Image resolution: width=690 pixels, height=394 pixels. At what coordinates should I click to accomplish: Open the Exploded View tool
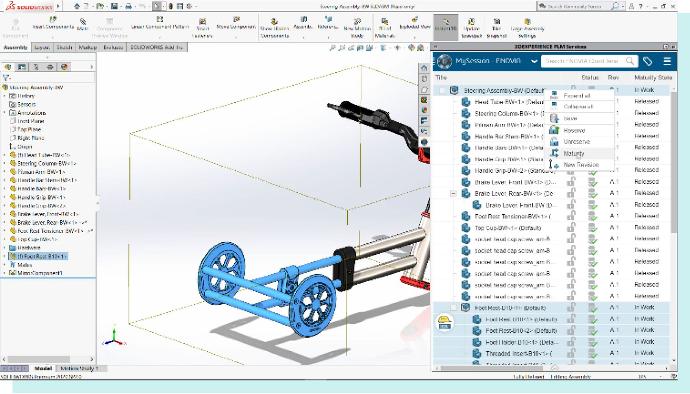coord(415,23)
